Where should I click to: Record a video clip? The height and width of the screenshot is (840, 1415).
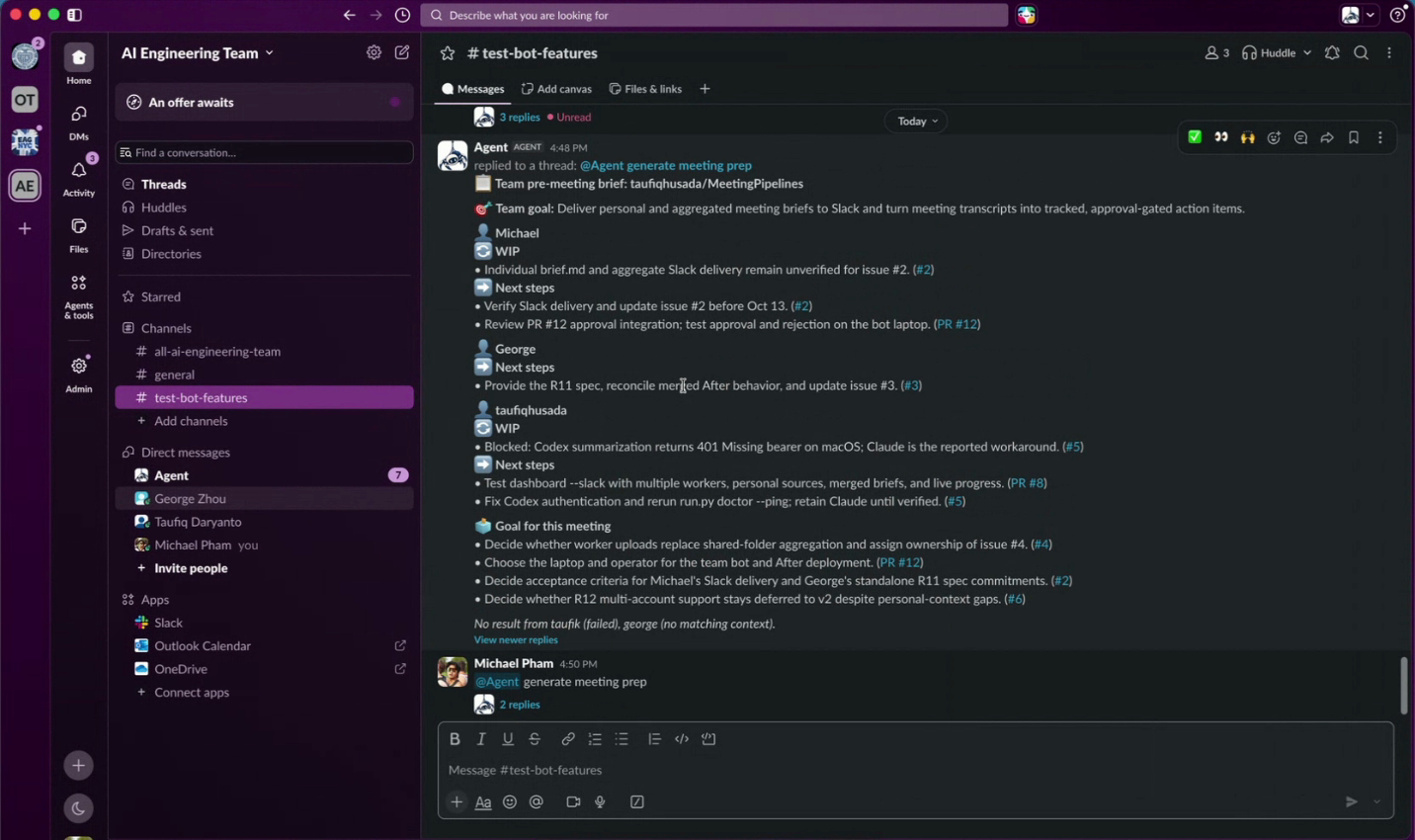[573, 802]
